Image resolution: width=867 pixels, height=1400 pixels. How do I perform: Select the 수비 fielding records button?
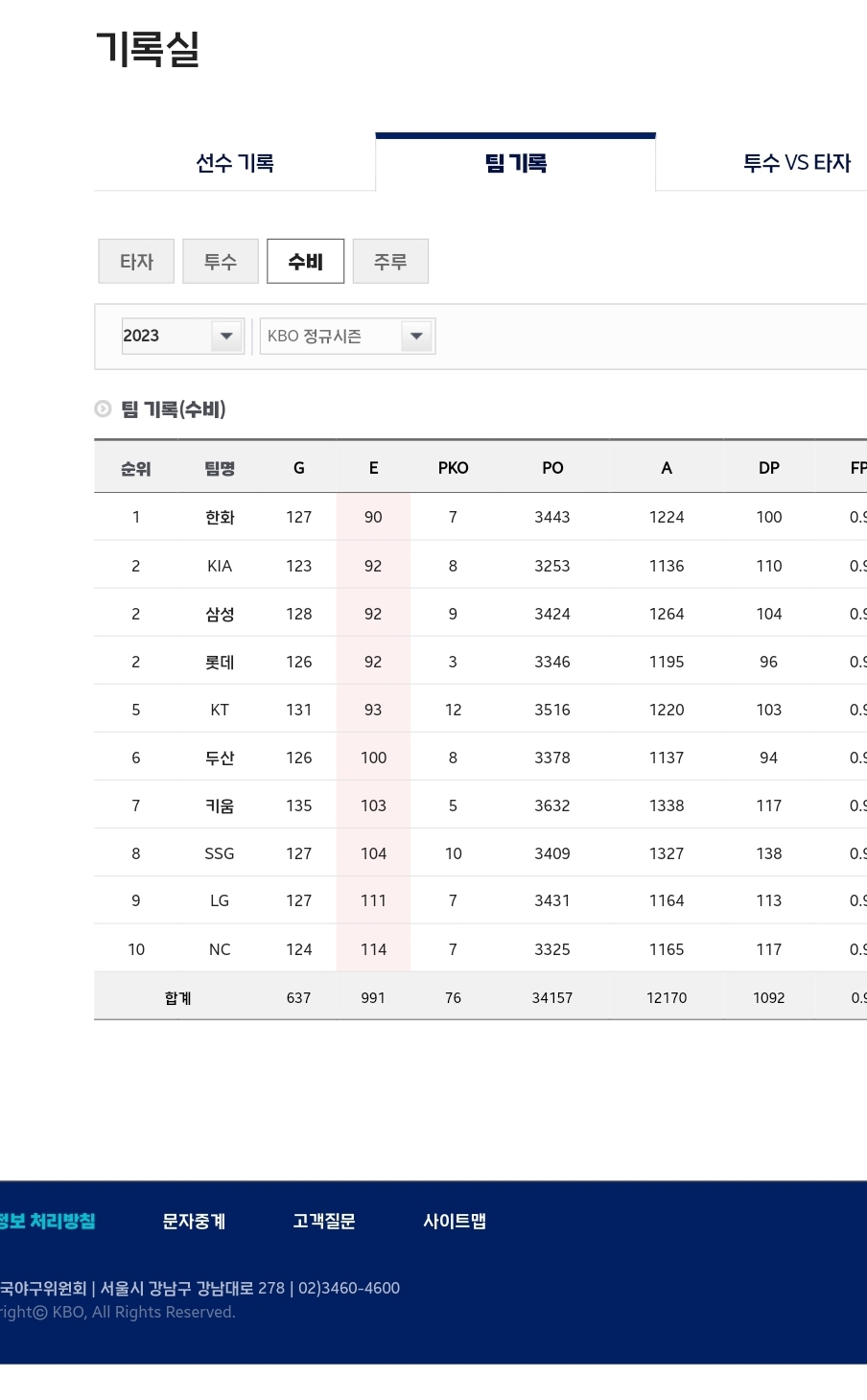coord(305,262)
